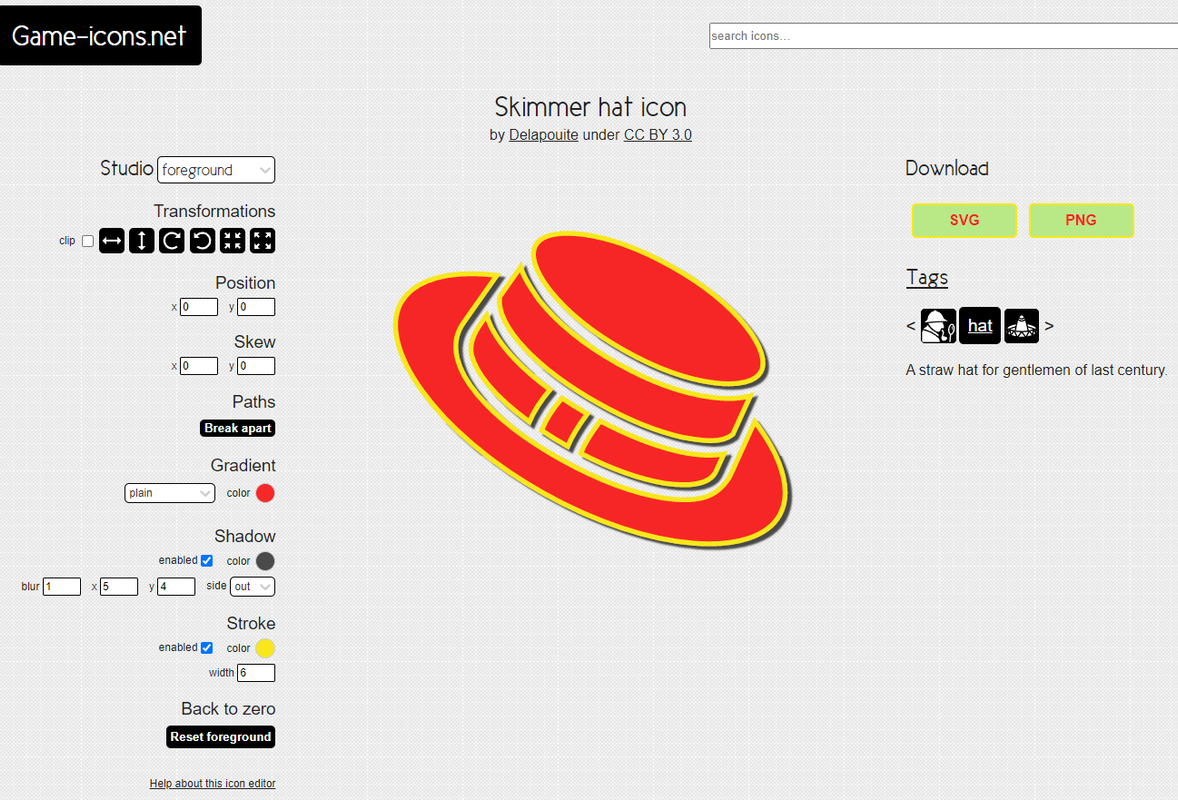Open the Gradient plain type dropdown
1178x800 pixels.
170,493
